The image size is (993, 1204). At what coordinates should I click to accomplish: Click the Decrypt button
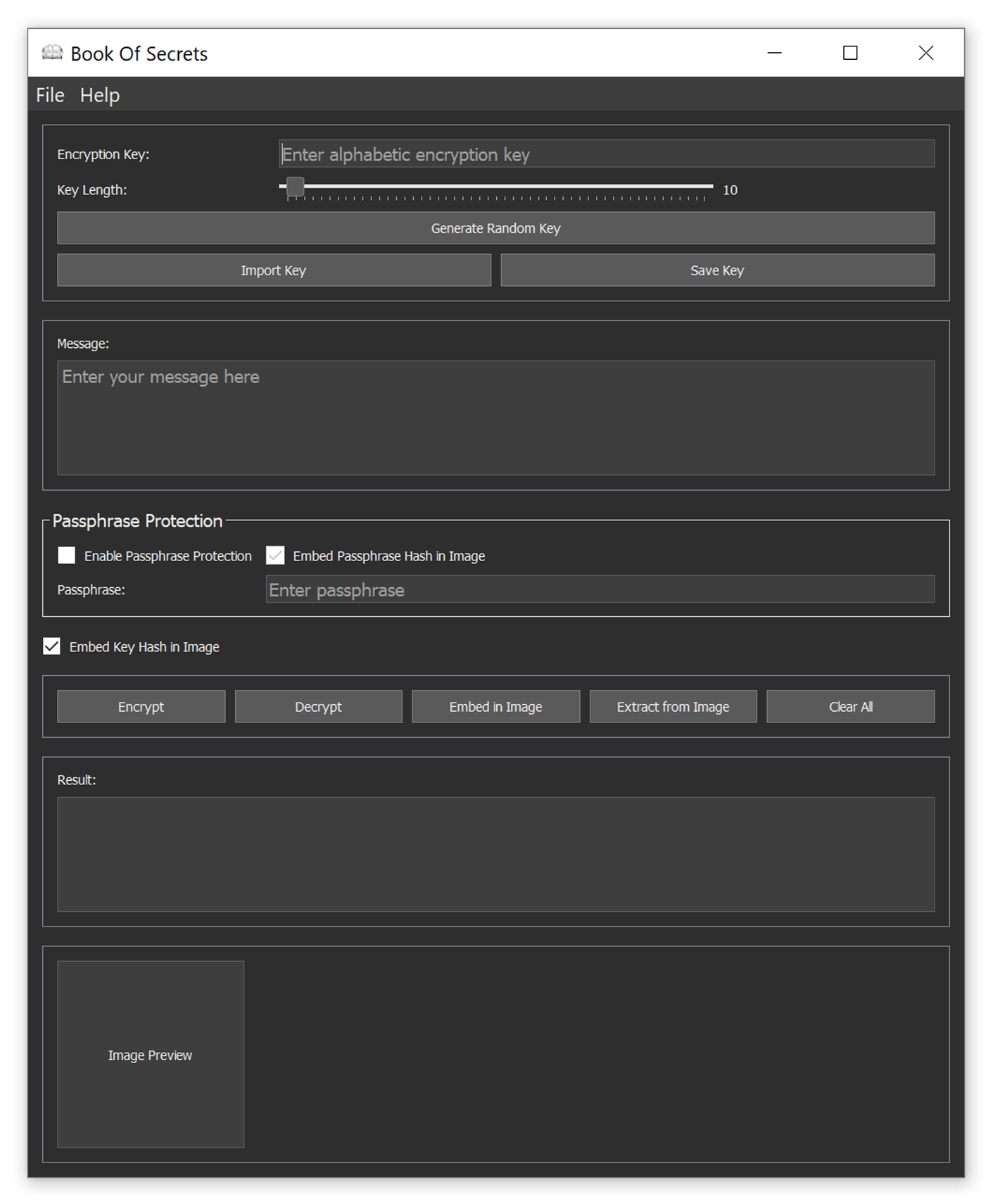(318, 707)
